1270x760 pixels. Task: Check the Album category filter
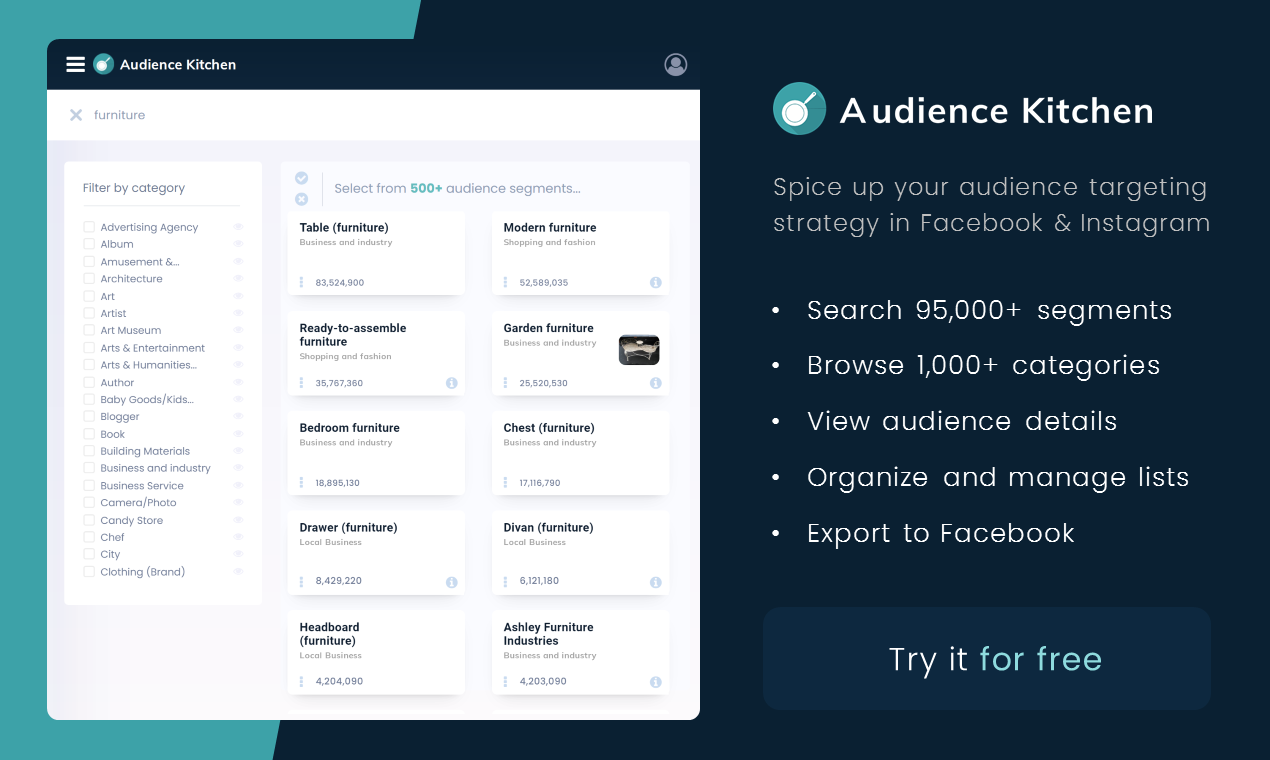(89, 244)
